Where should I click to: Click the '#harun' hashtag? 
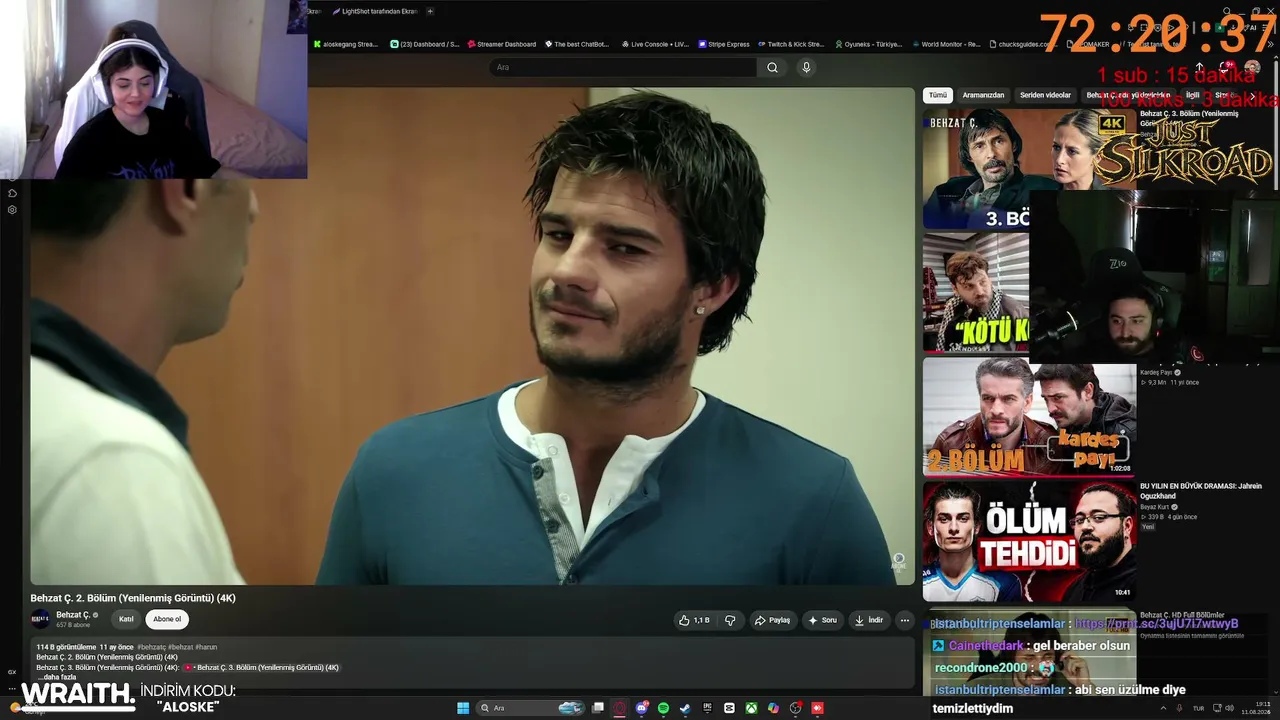coord(206,647)
